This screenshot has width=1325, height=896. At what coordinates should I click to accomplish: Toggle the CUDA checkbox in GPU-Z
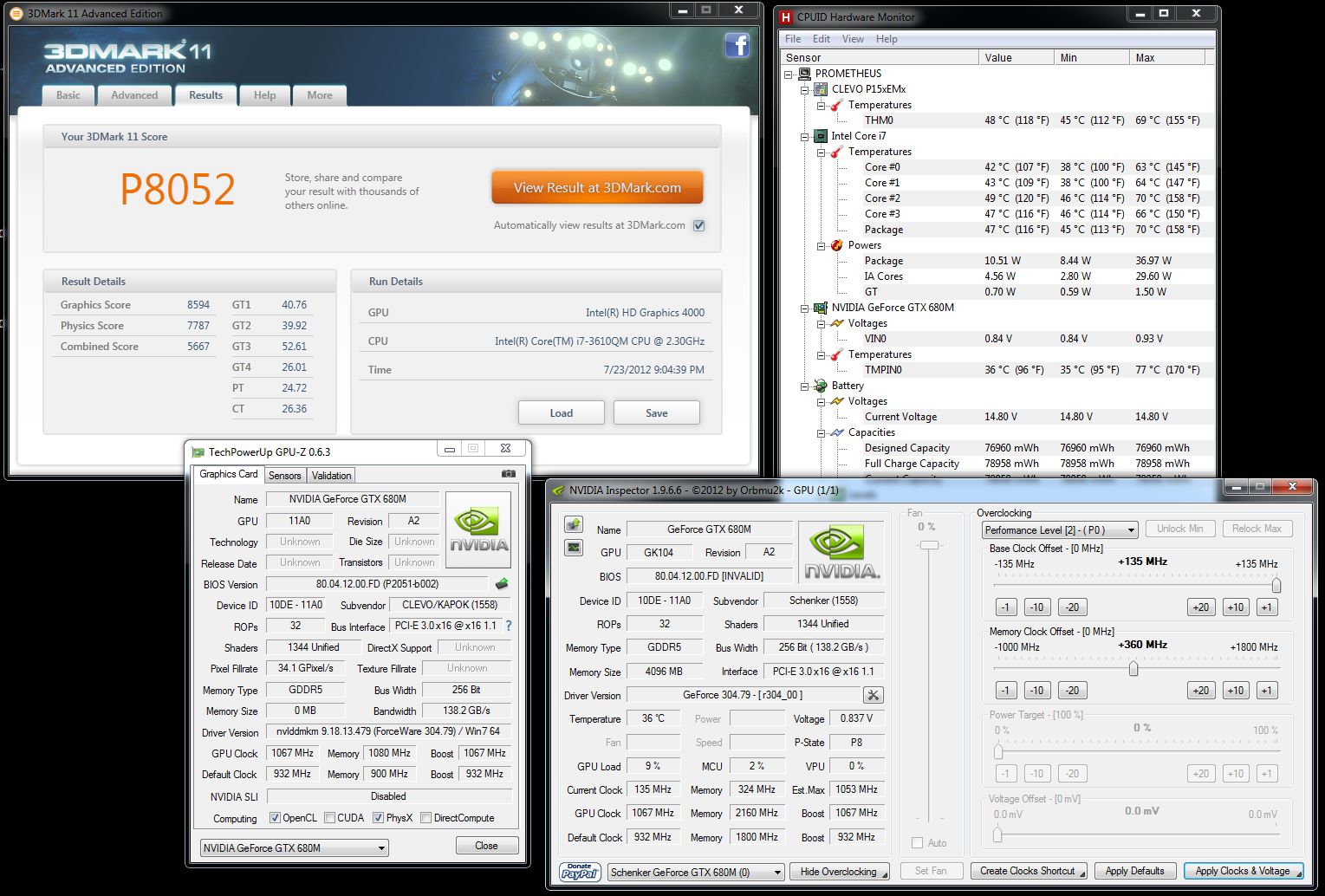click(330, 817)
